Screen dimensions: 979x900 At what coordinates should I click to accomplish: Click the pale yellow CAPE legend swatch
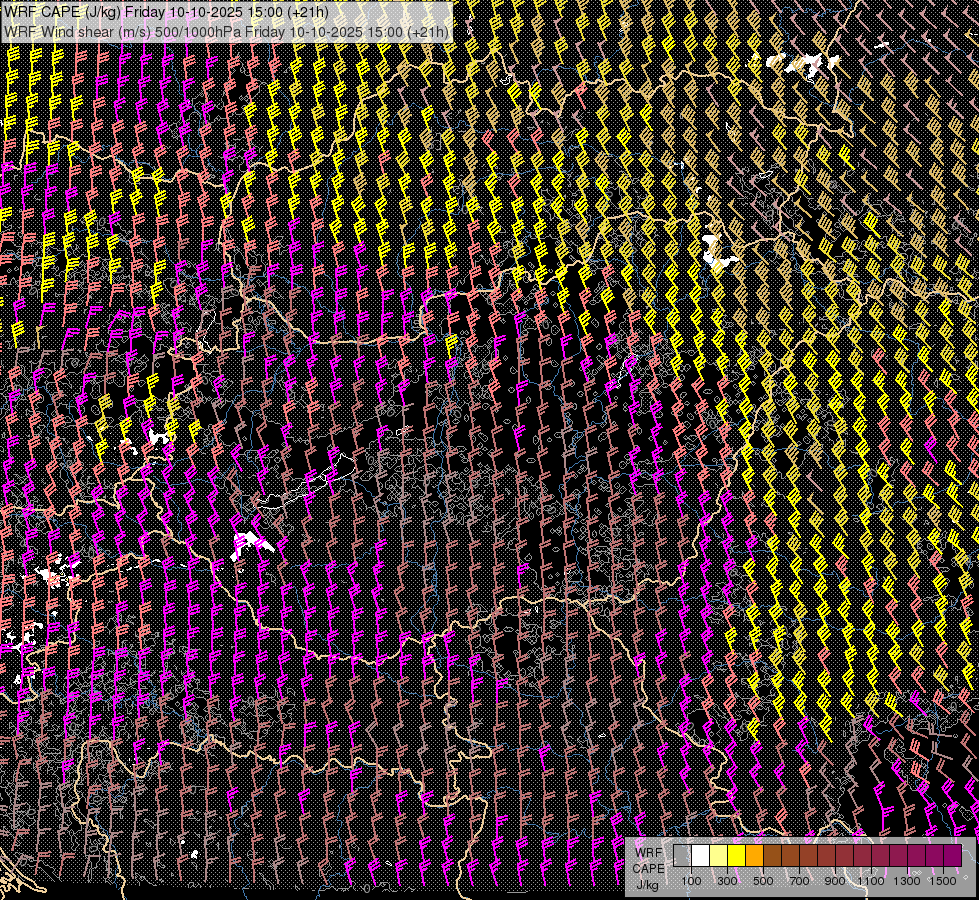719,855
